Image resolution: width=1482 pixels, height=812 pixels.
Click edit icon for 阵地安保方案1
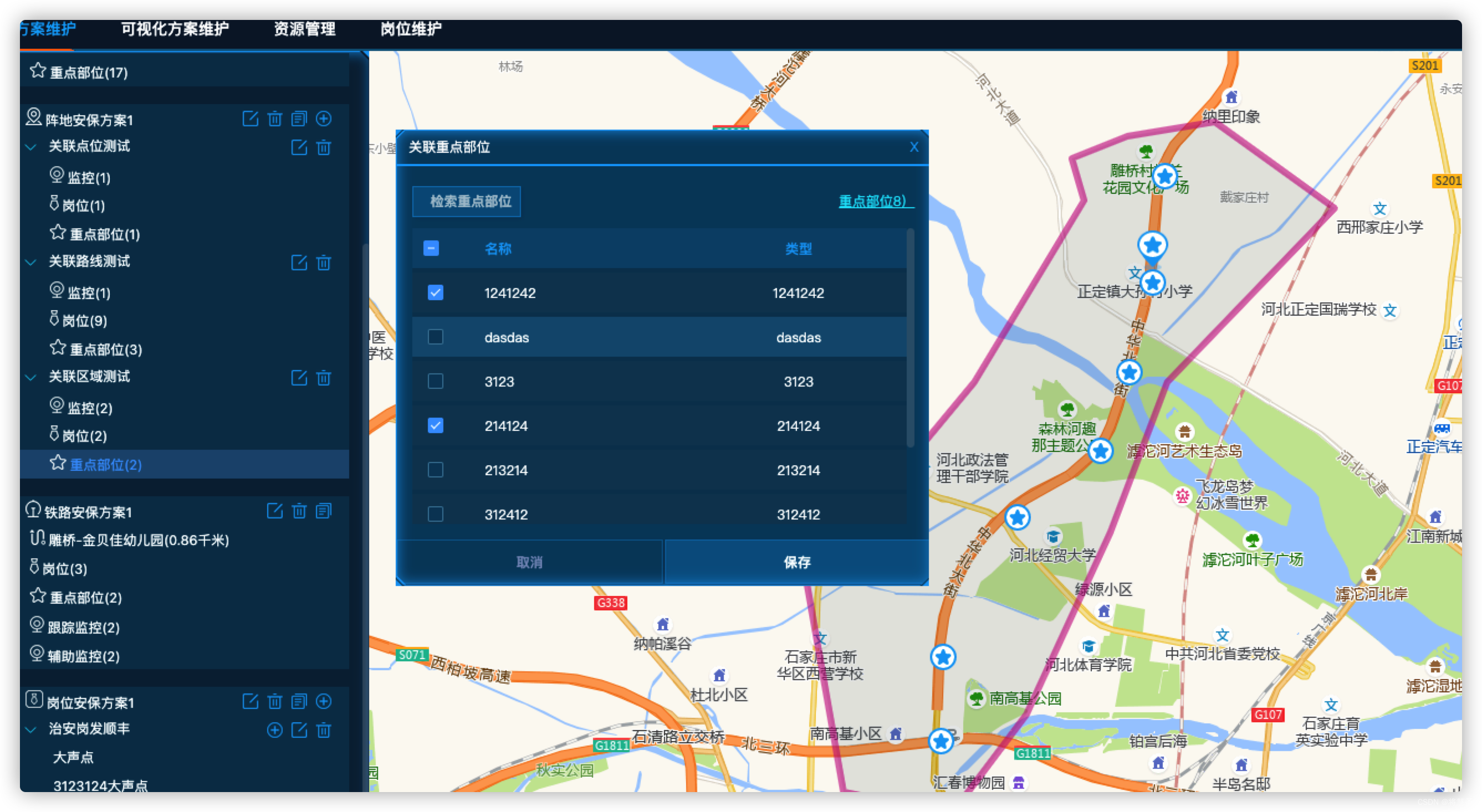(x=251, y=119)
